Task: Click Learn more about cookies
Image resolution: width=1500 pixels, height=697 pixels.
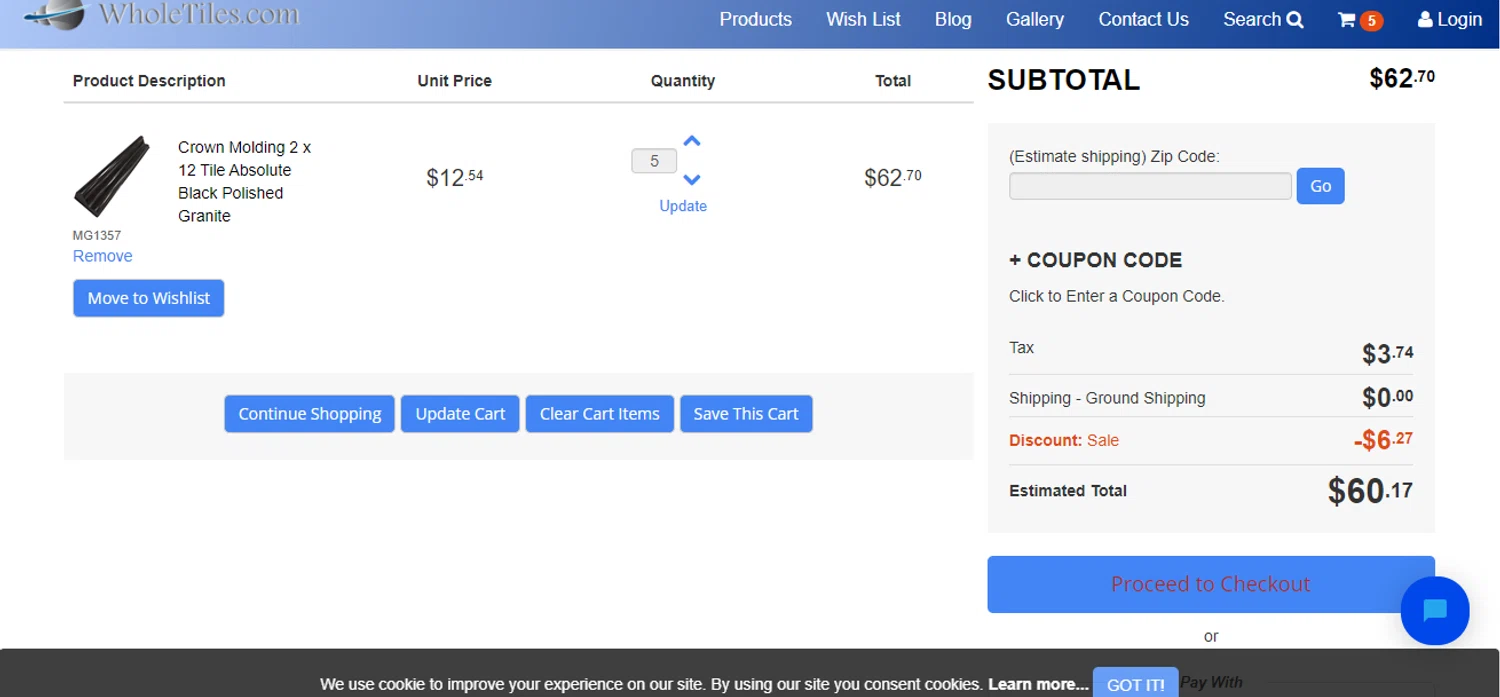Action: 1038,684
